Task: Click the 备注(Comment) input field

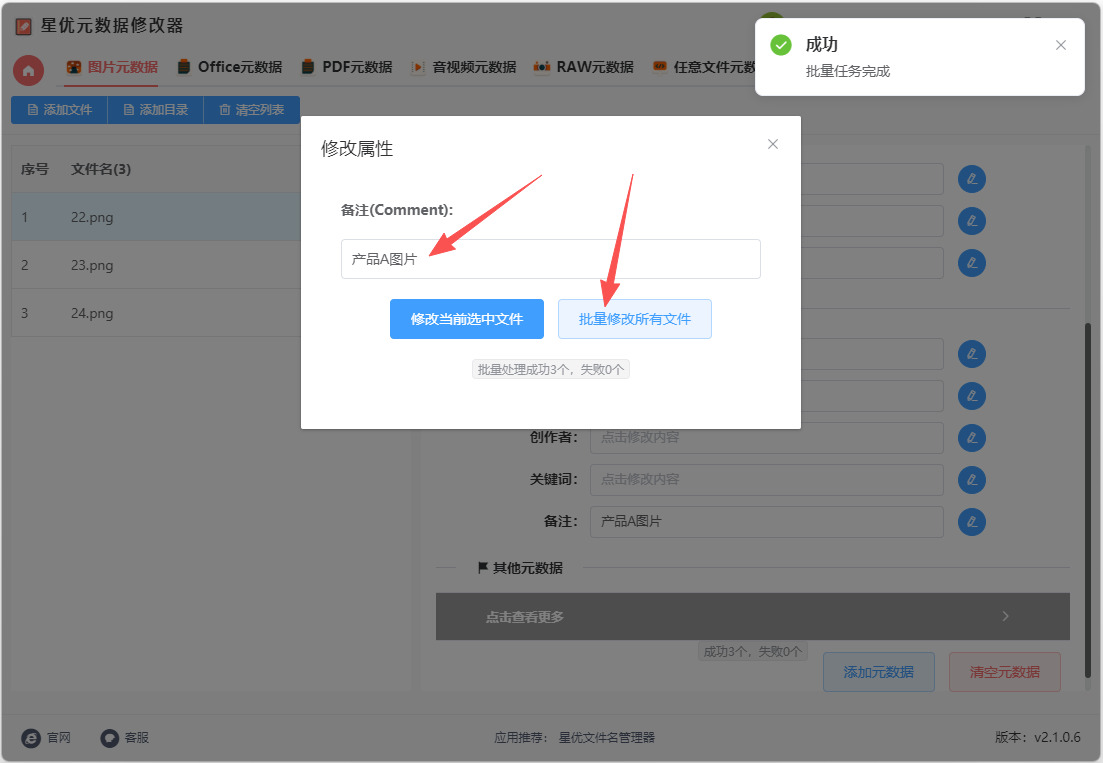Action: pyautogui.click(x=551, y=259)
